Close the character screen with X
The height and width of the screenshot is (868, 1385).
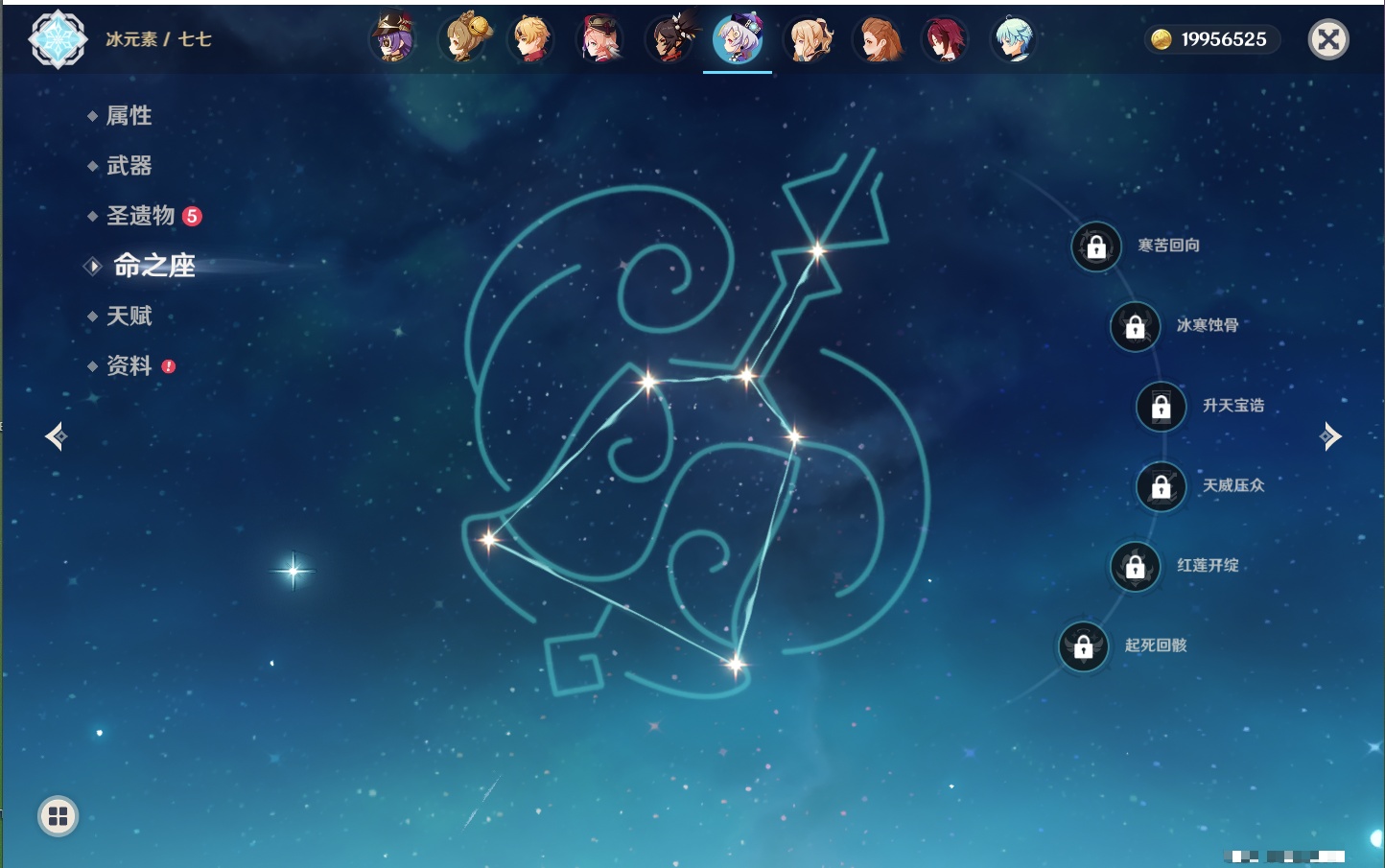[1328, 39]
